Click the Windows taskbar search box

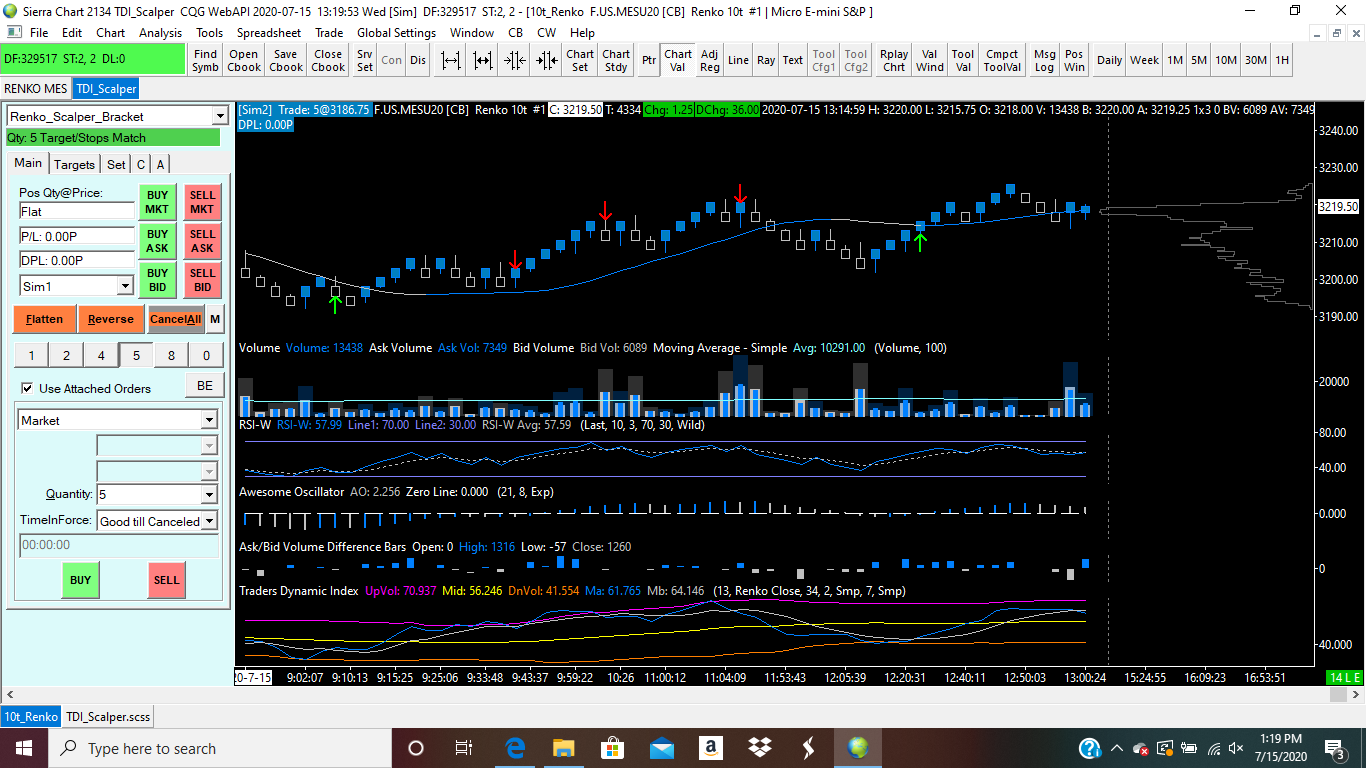[220, 748]
